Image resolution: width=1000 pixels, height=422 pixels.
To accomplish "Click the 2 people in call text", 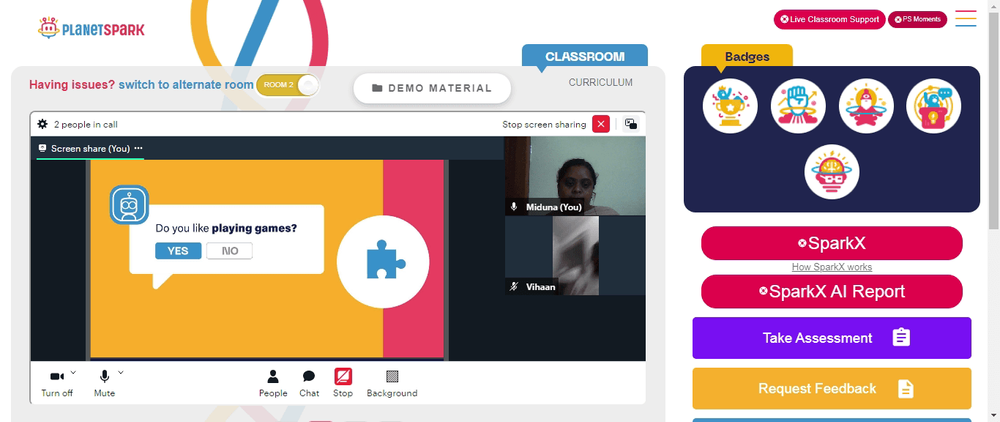I will (85, 124).
